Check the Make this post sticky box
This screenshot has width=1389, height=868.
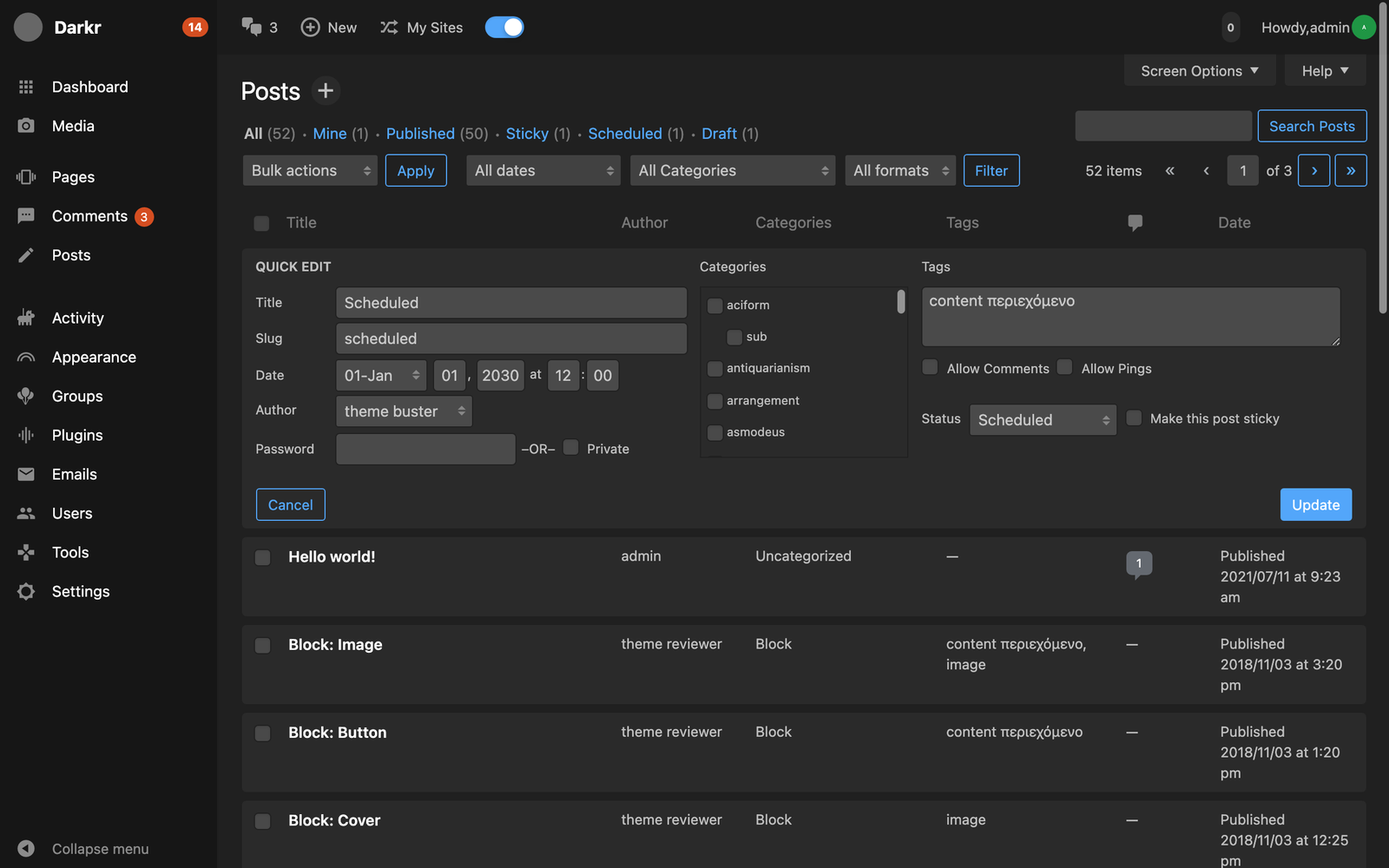pyautogui.click(x=1134, y=418)
